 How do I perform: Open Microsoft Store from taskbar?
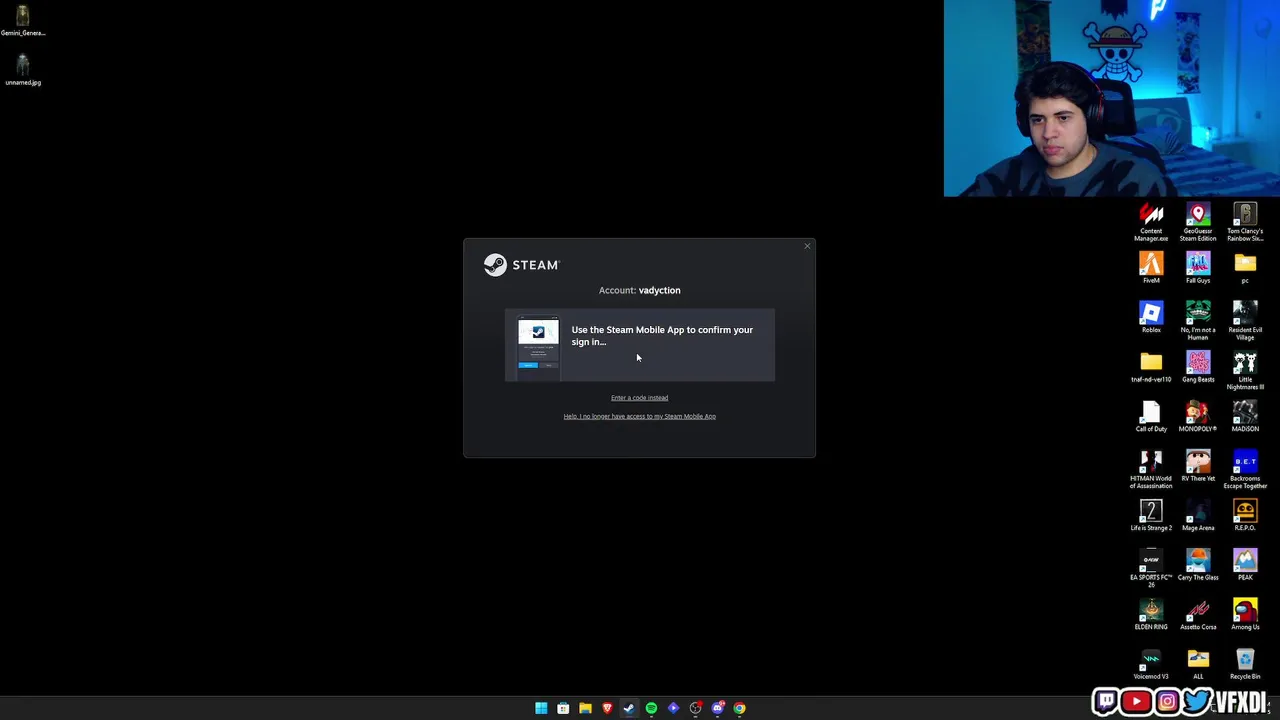563,708
